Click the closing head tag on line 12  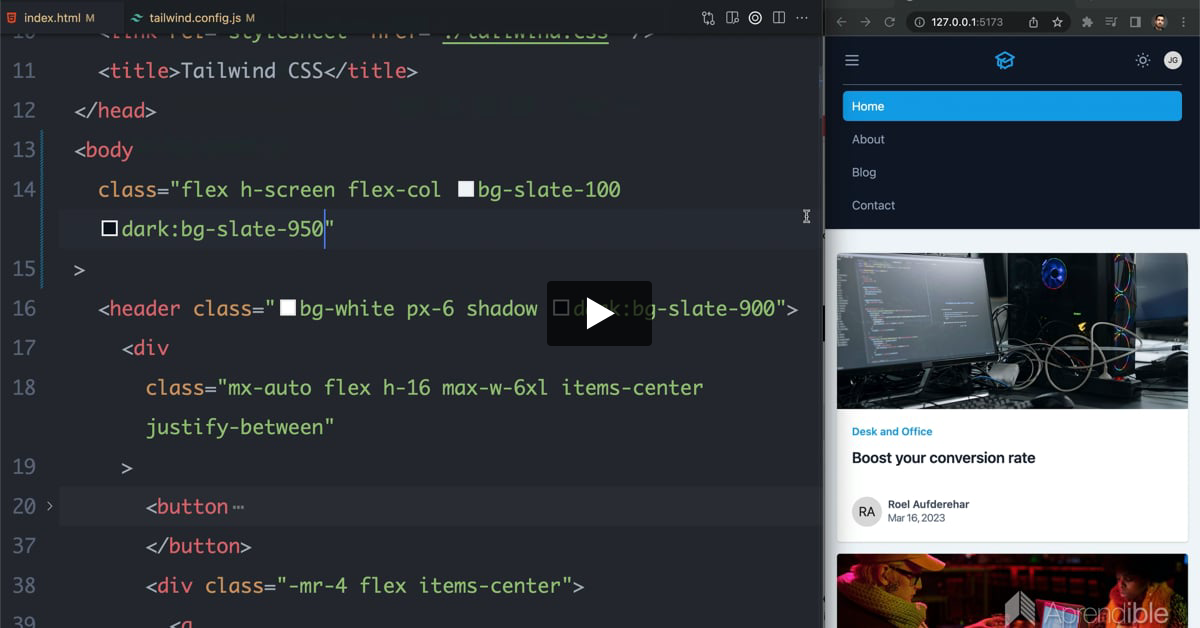point(115,110)
